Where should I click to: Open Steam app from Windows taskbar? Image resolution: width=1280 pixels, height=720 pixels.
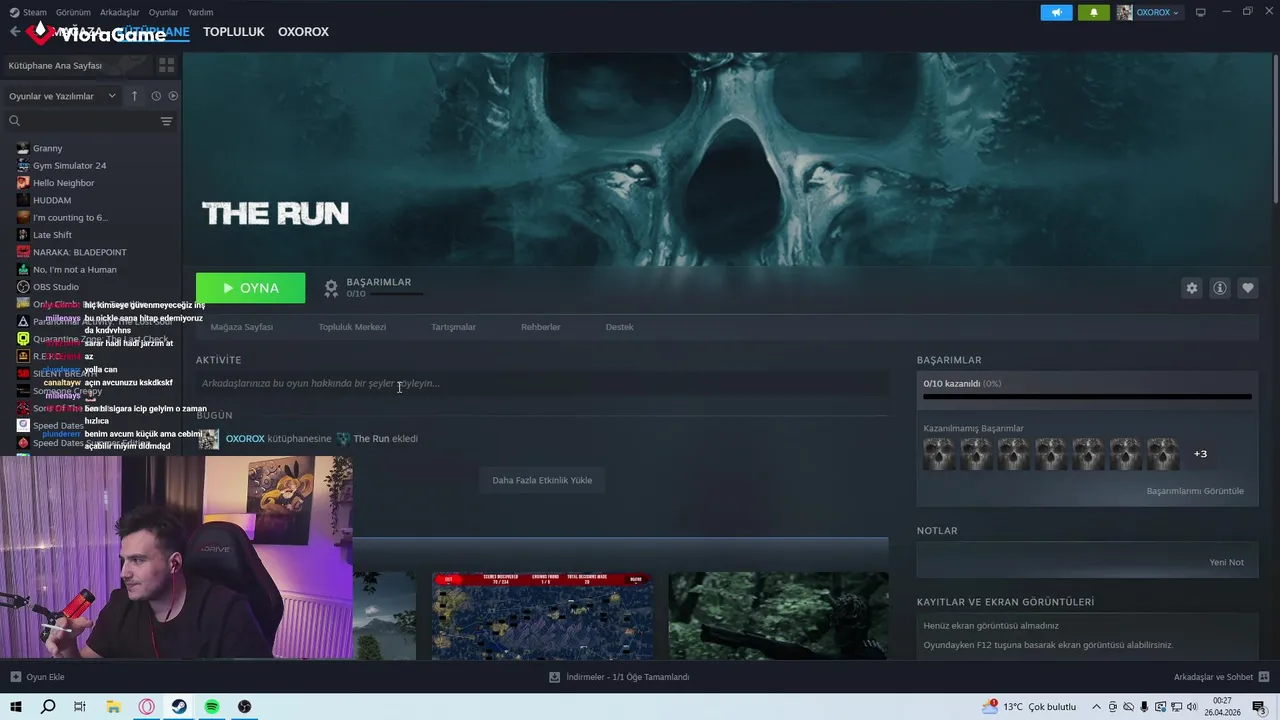[179, 707]
